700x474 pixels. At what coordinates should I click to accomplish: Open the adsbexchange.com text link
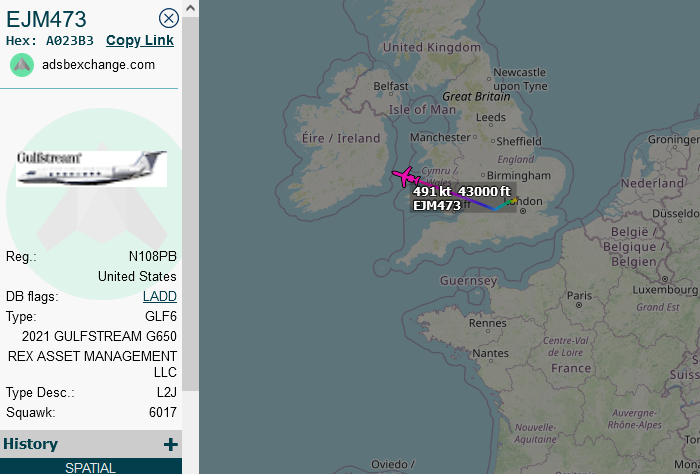[x=98, y=65]
